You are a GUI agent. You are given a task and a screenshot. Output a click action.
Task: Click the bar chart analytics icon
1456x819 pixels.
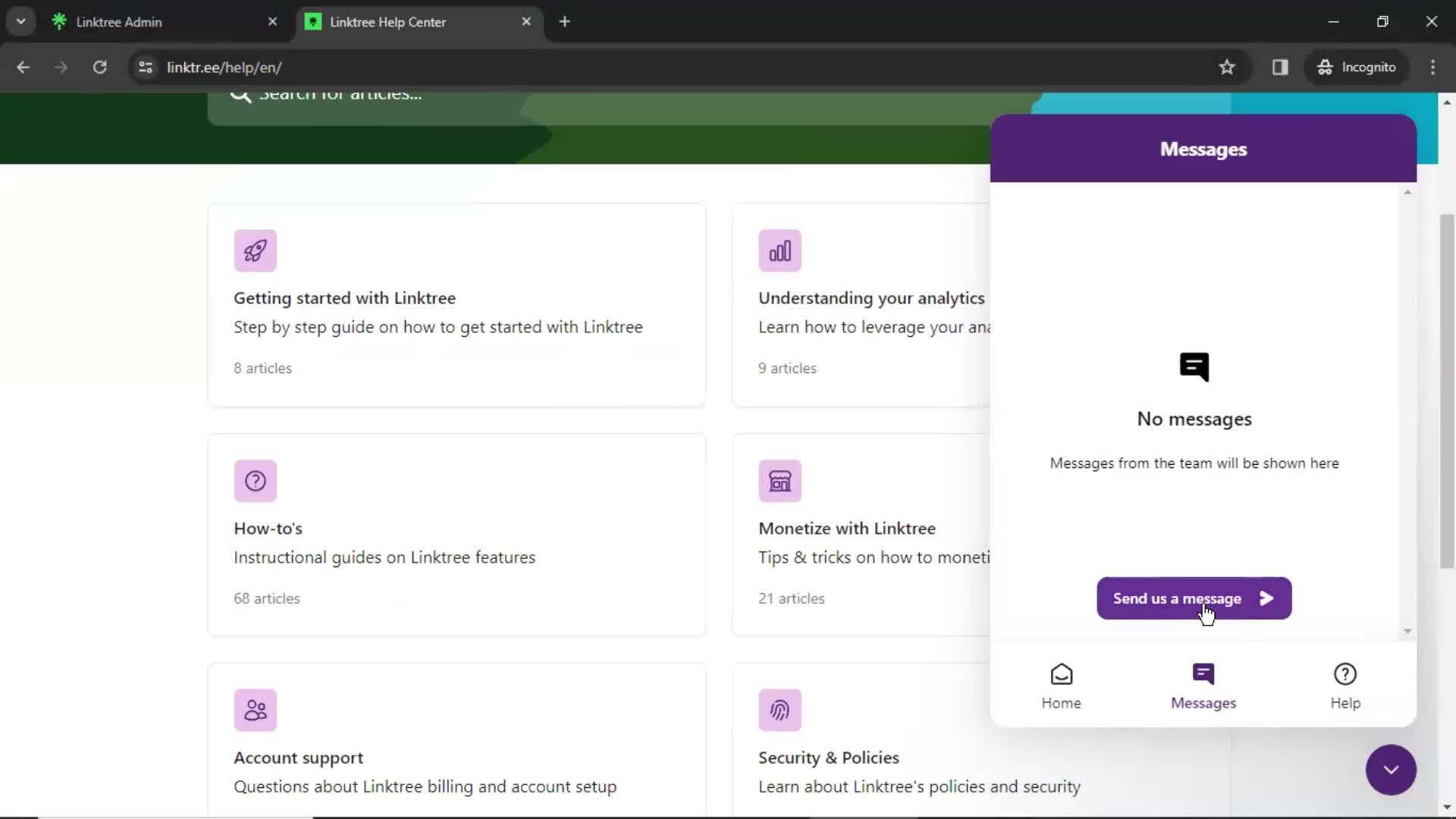click(x=780, y=250)
